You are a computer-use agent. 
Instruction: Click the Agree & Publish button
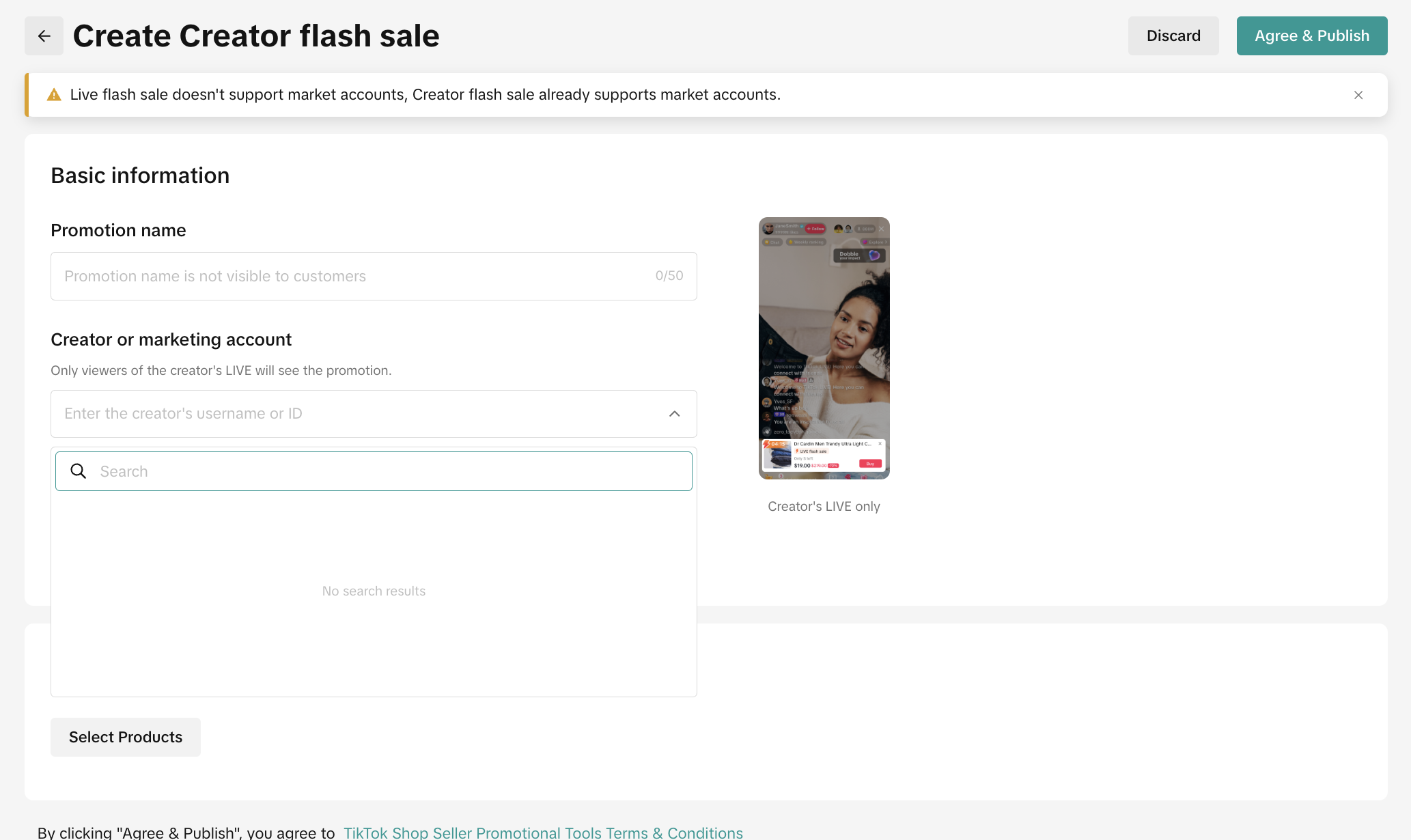coord(1311,36)
